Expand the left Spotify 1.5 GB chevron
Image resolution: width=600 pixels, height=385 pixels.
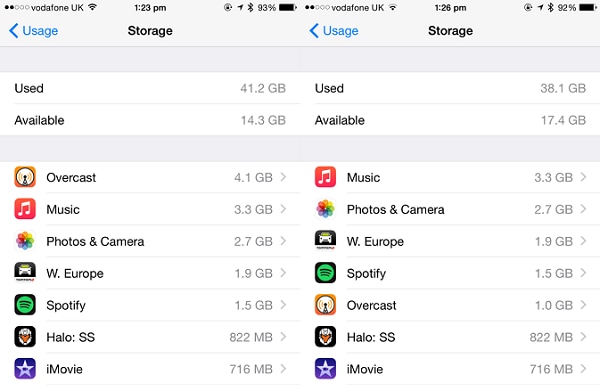pyautogui.click(x=283, y=305)
